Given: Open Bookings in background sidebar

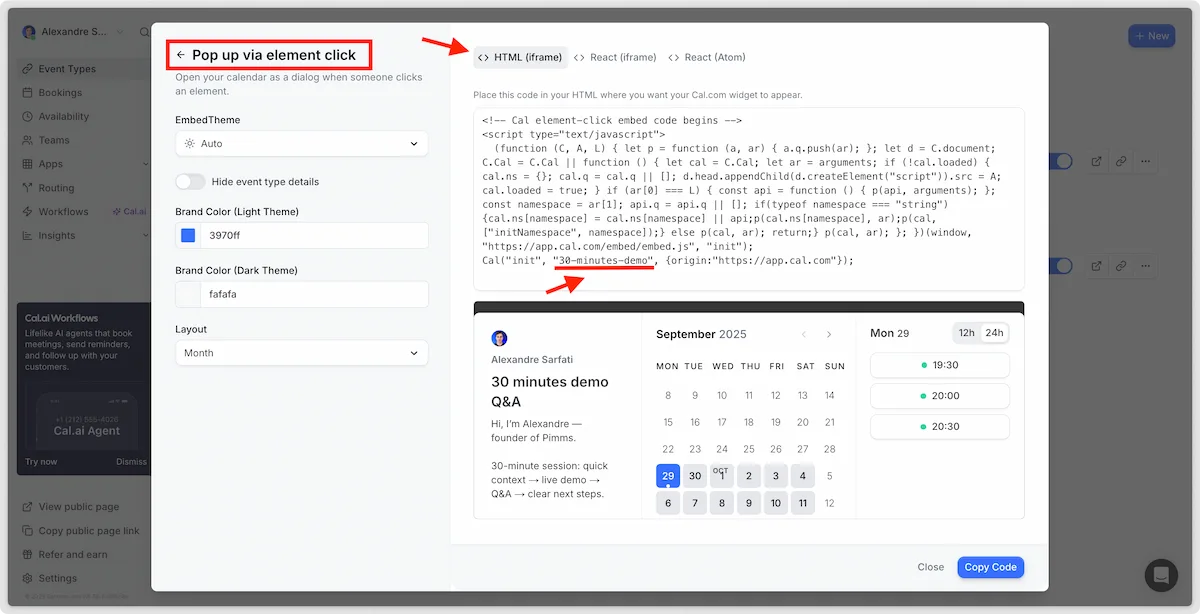Looking at the screenshot, I should coord(60,93).
